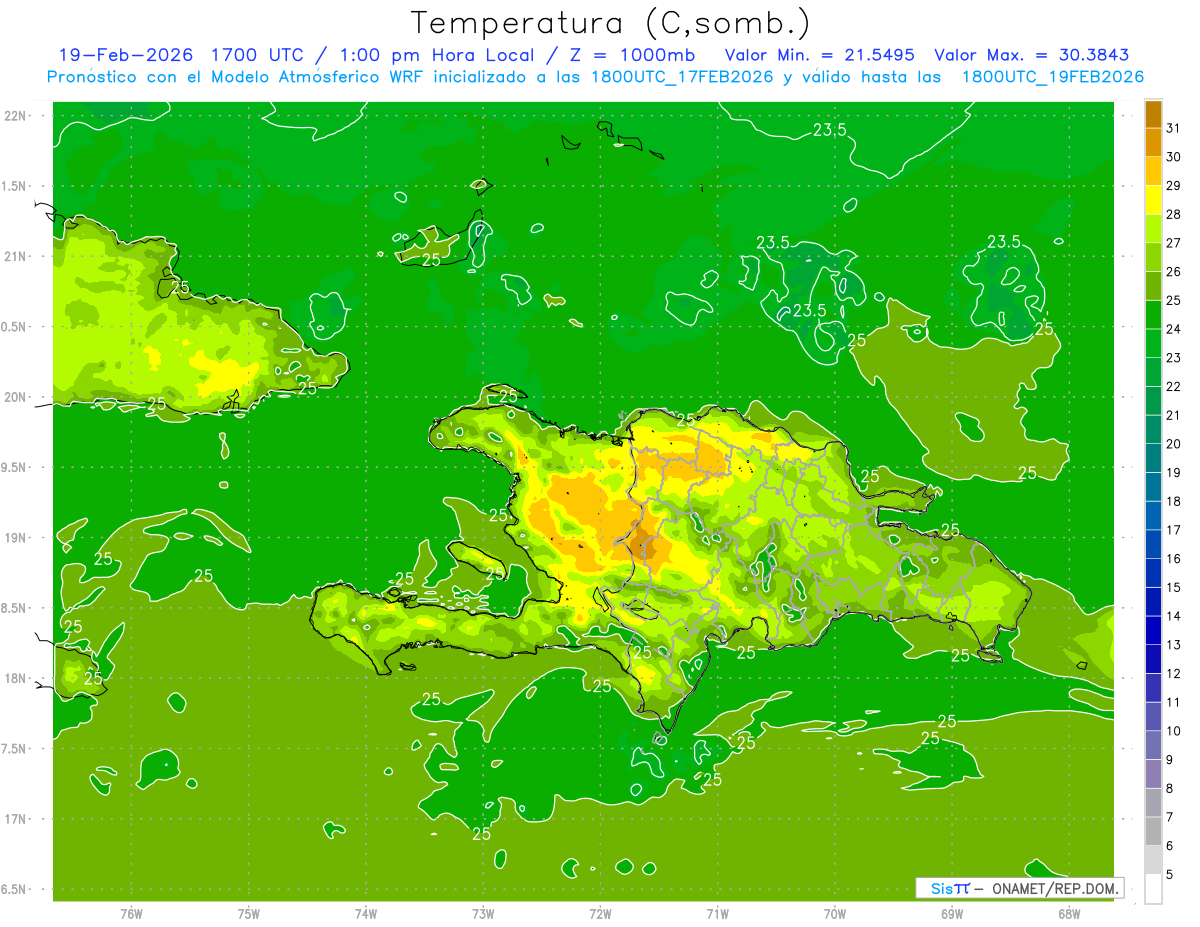Click the legend scale value '5'
Image resolution: width=1200 pixels, height=927 pixels.
pos(1170,875)
